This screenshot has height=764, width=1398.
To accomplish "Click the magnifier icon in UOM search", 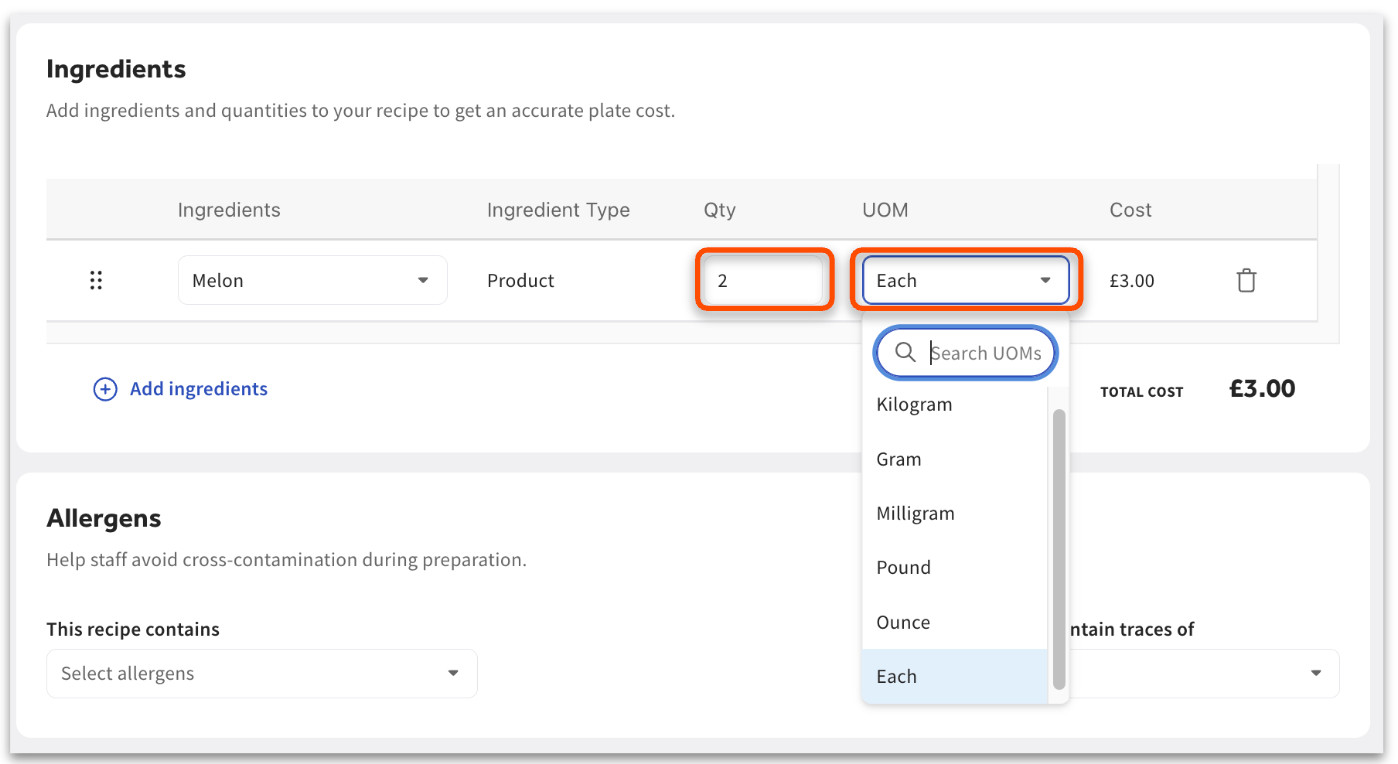I will point(904,353).
